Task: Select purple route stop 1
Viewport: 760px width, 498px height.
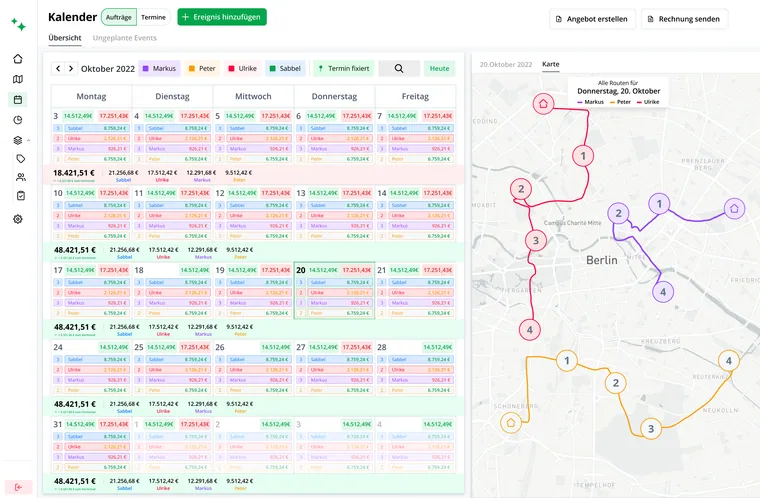Action: 659,203
